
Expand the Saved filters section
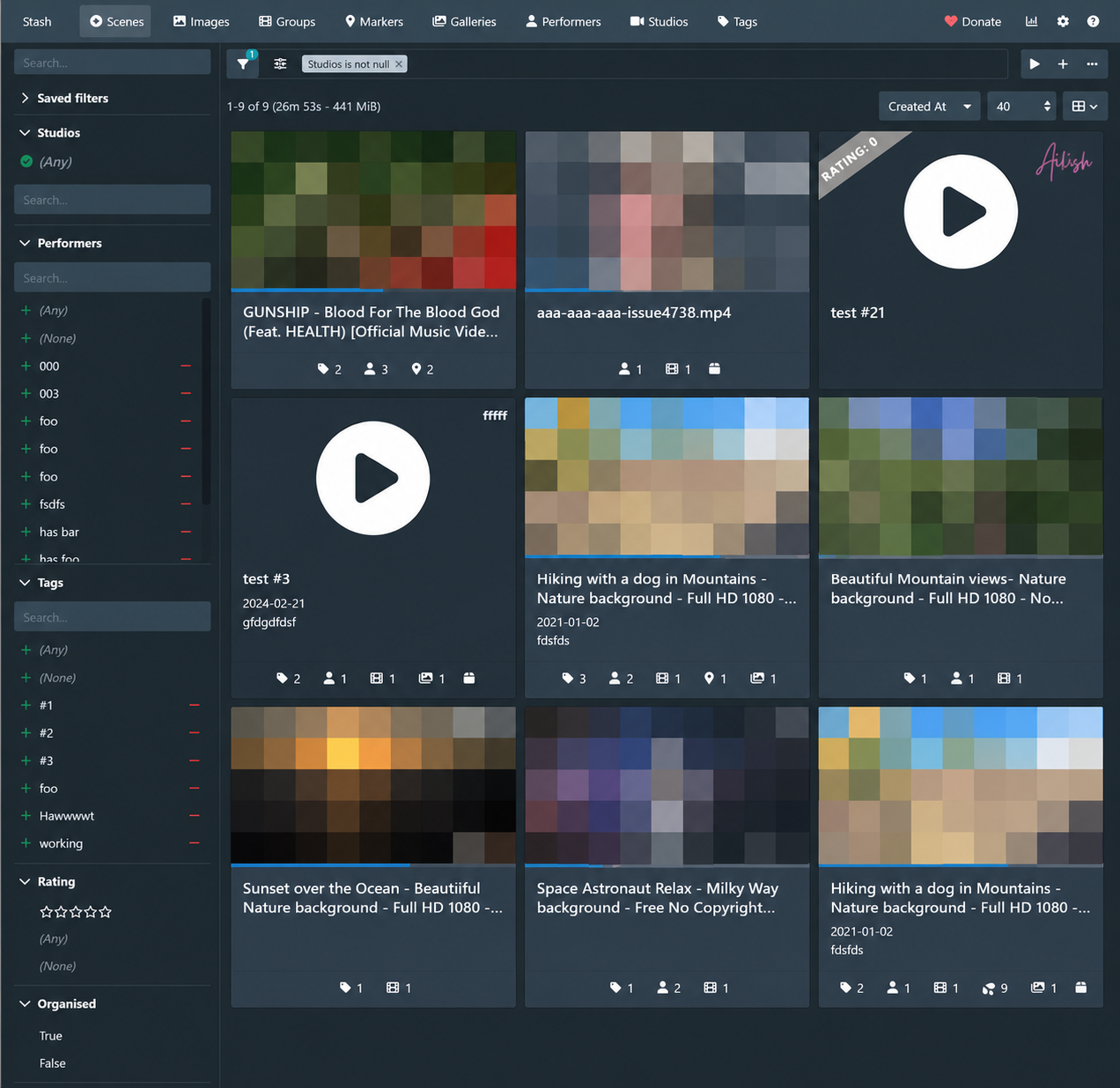coord(64,99)
